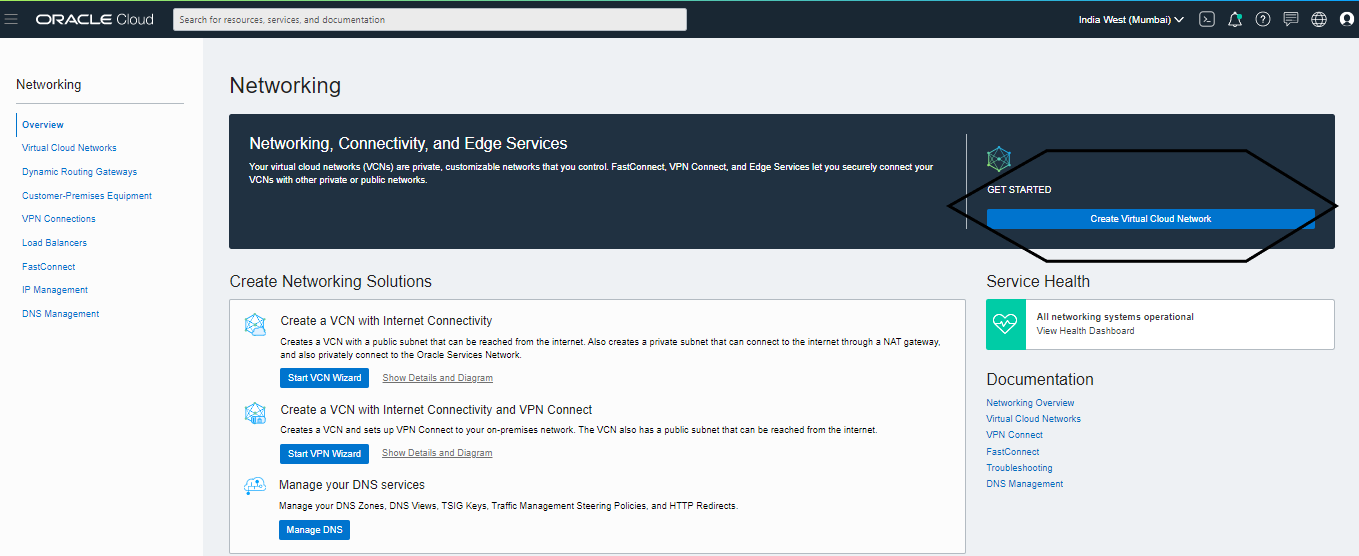Screen dimensions: 1359x556
Task: Open VPN Connections in sidebar
Action: [59, 219]
